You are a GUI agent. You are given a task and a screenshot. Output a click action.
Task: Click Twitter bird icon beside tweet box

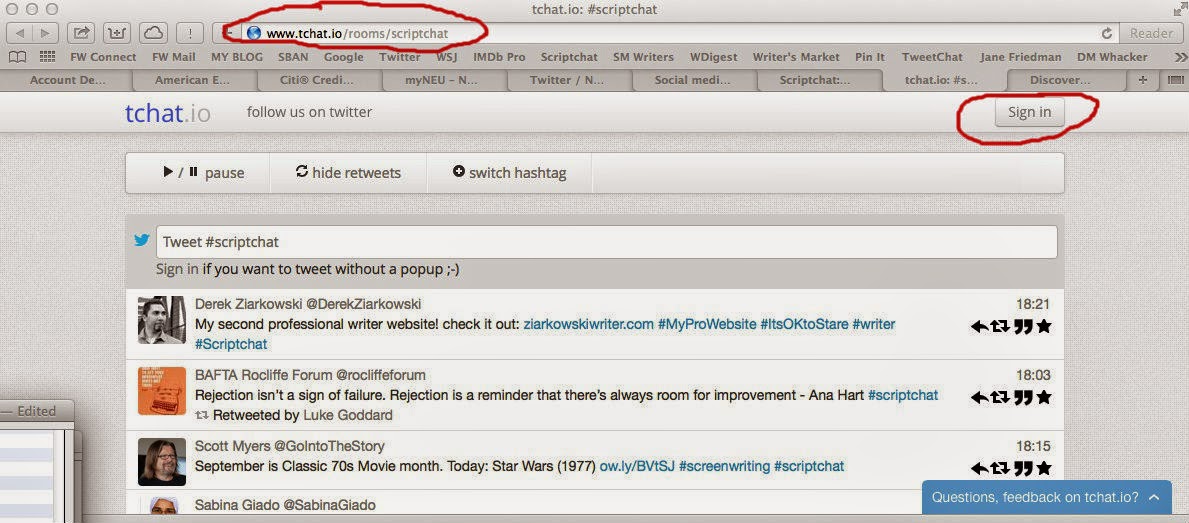(142, 240)
